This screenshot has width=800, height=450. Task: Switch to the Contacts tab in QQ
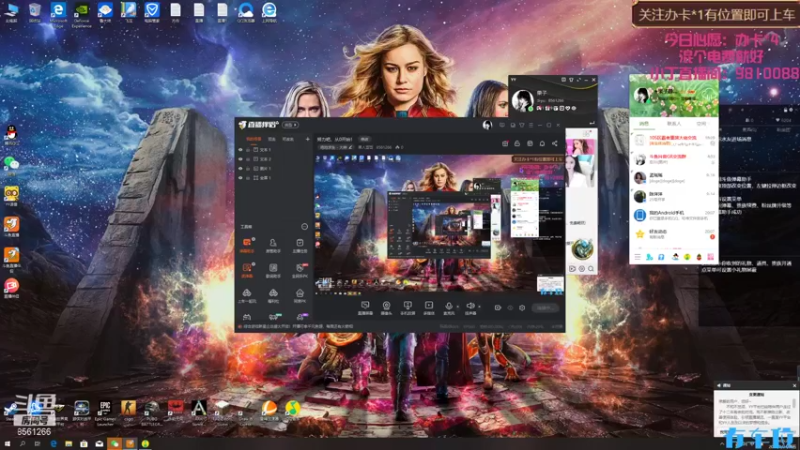(673, 123)
